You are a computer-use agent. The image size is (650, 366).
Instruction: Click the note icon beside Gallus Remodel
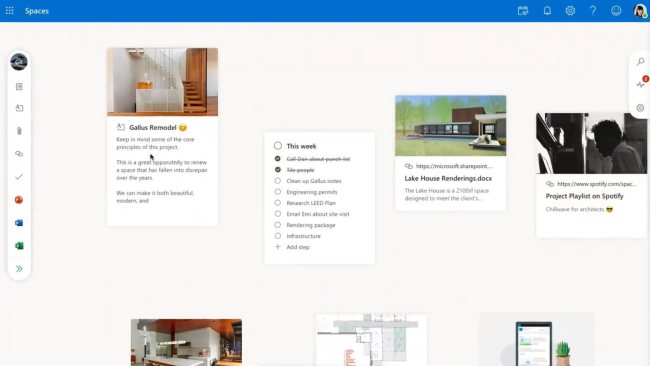(121, 127)
